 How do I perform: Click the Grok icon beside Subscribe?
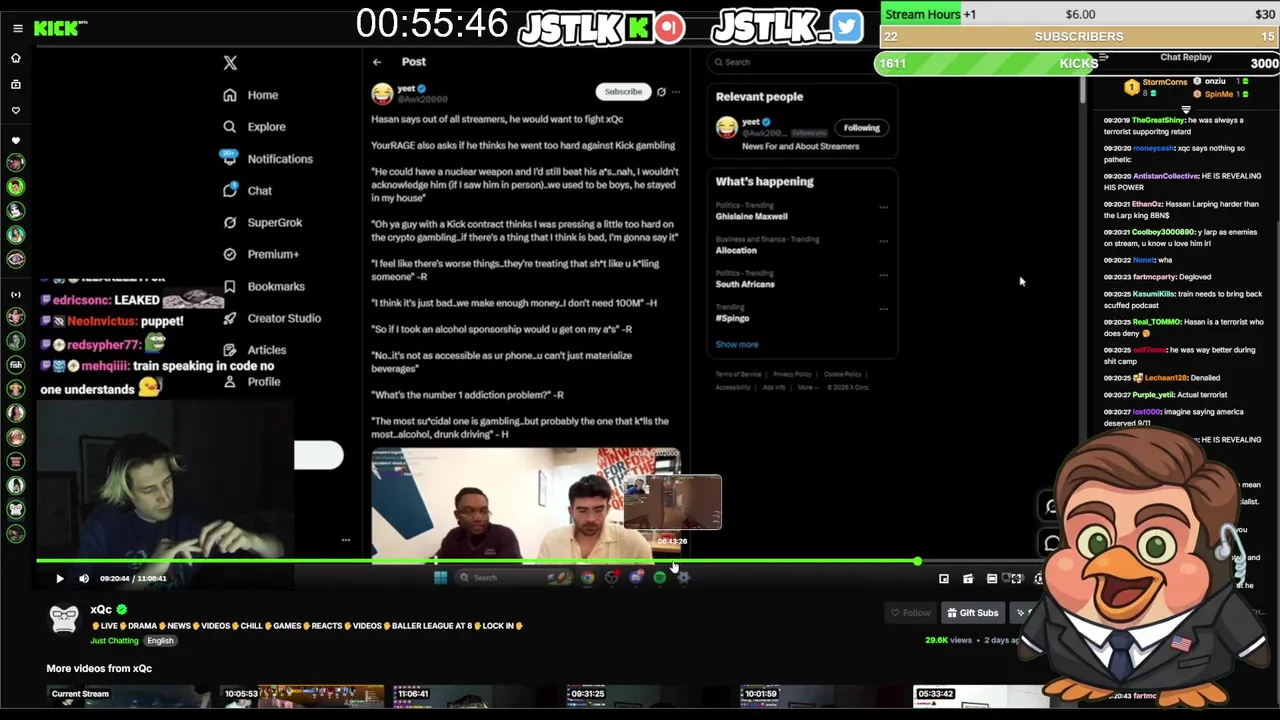click(x=661, y=91)
